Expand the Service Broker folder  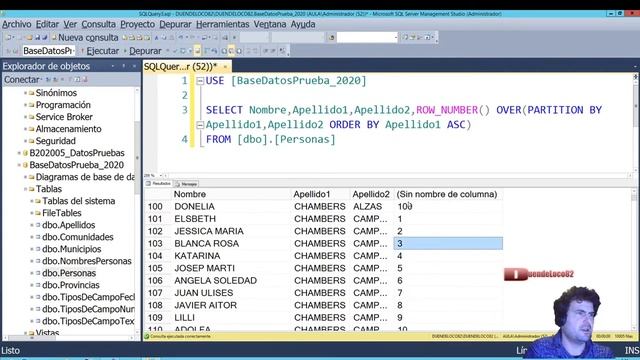coord(25,117)
